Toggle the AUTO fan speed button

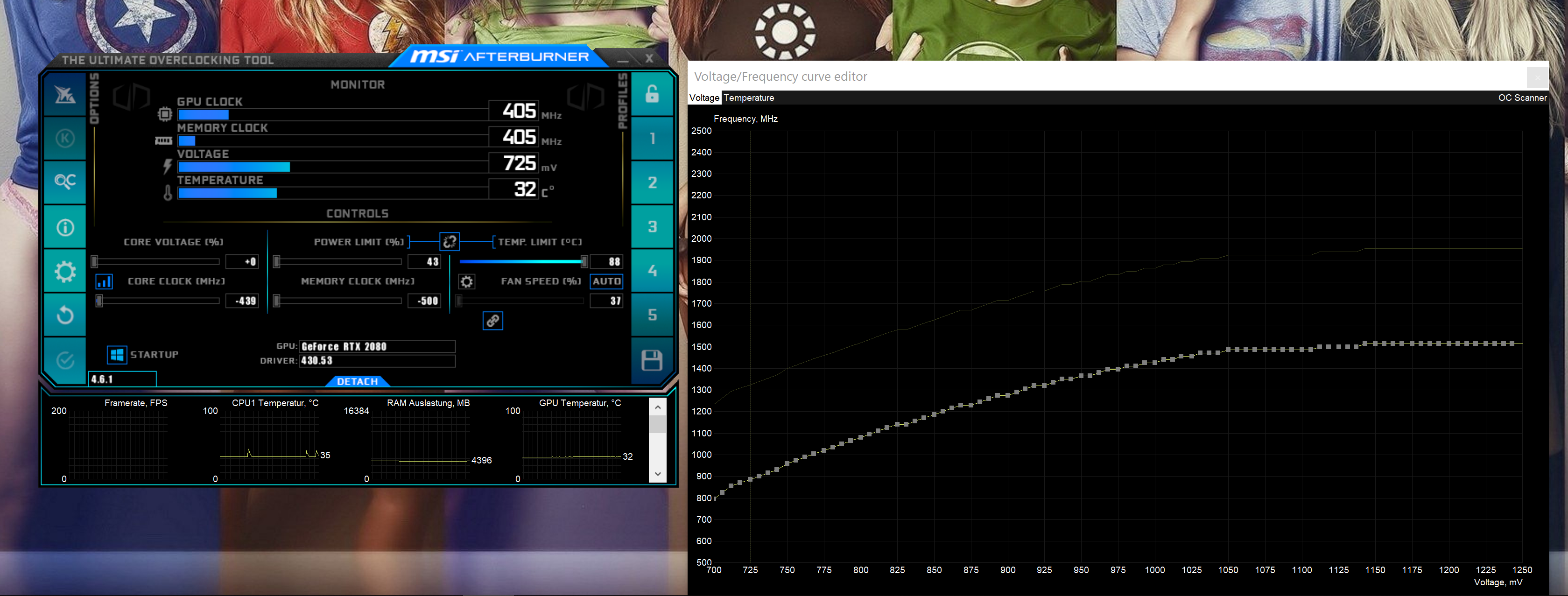(606, 281)
